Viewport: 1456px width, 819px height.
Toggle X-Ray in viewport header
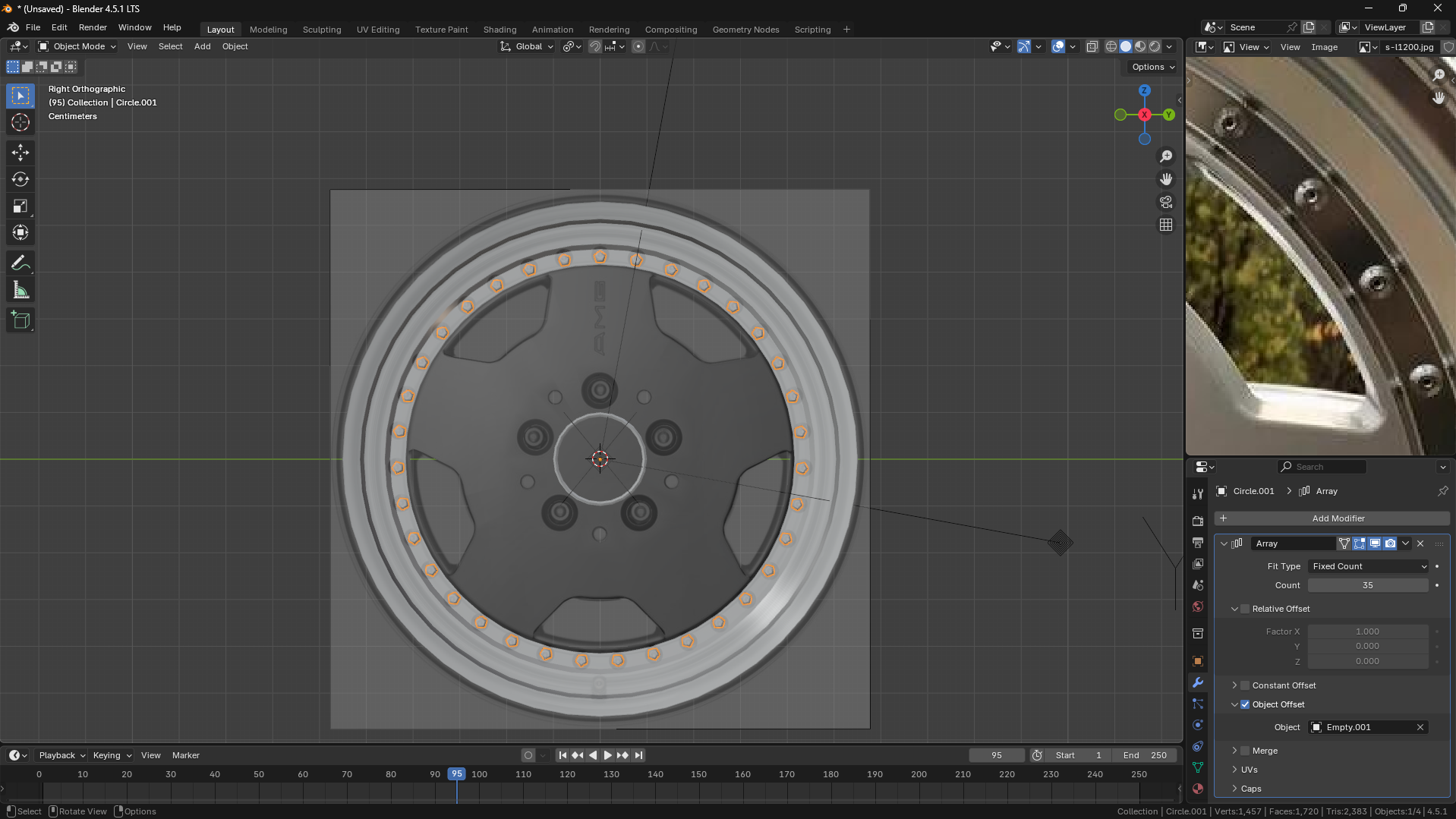click(x=1092, y=46)
